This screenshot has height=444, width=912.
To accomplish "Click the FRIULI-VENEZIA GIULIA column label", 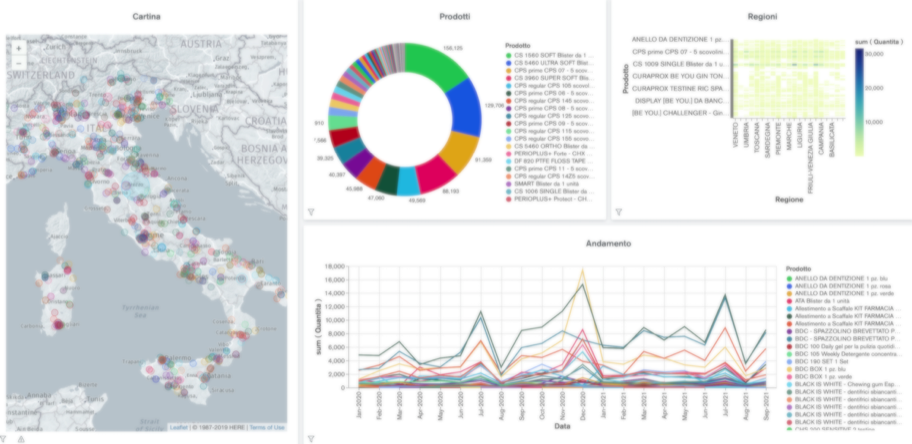I will [x=810, y=156].
